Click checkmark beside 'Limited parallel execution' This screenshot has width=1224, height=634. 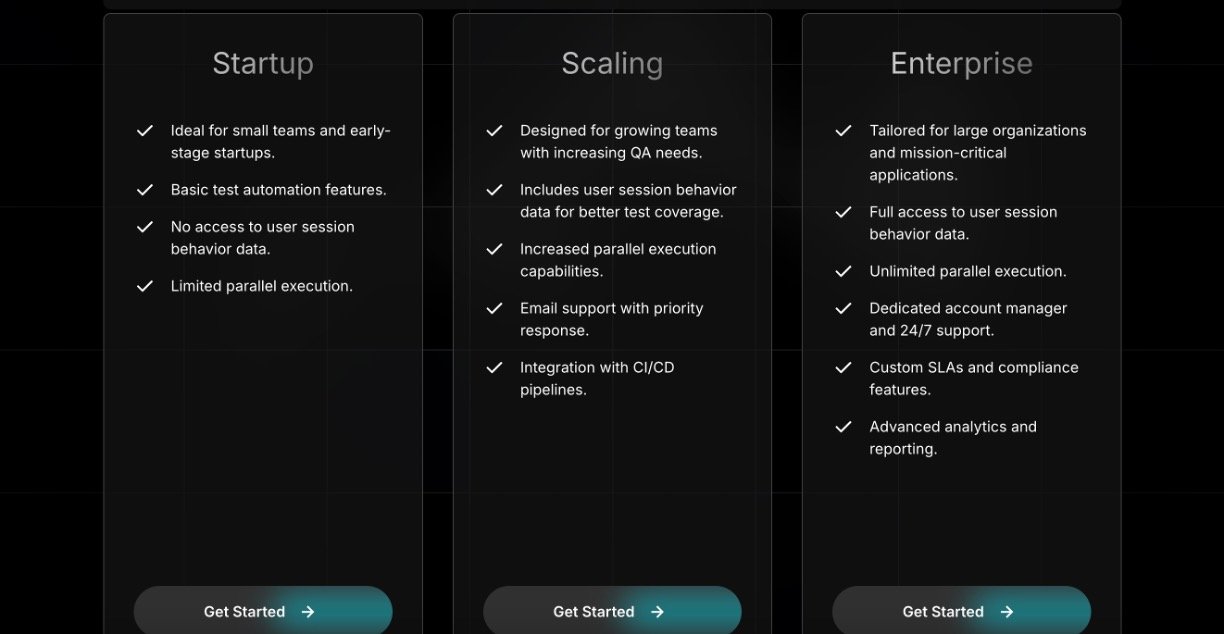click(145, 286)
